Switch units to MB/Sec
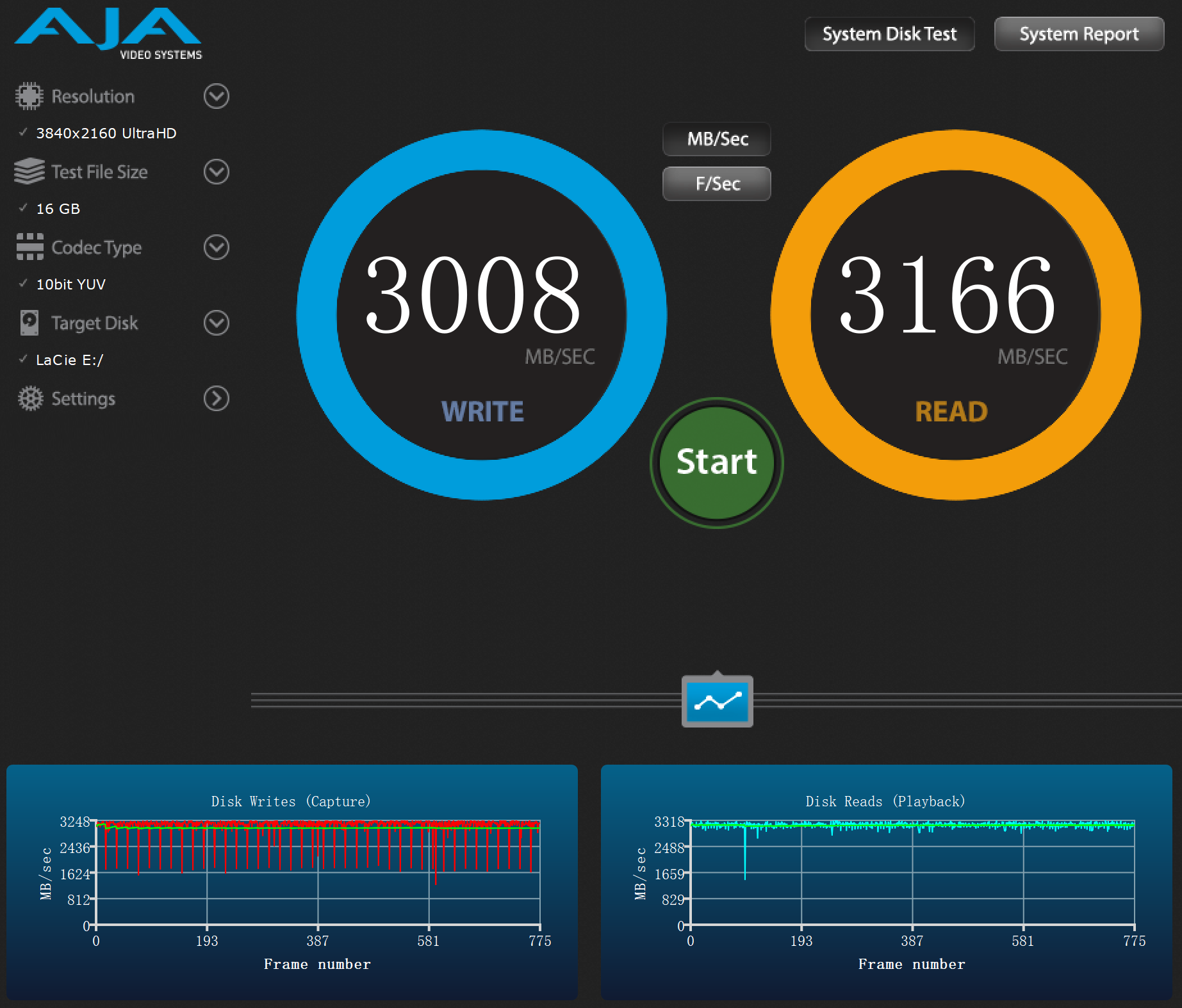Screen dimensions: 1182x1008 [717, 139]
